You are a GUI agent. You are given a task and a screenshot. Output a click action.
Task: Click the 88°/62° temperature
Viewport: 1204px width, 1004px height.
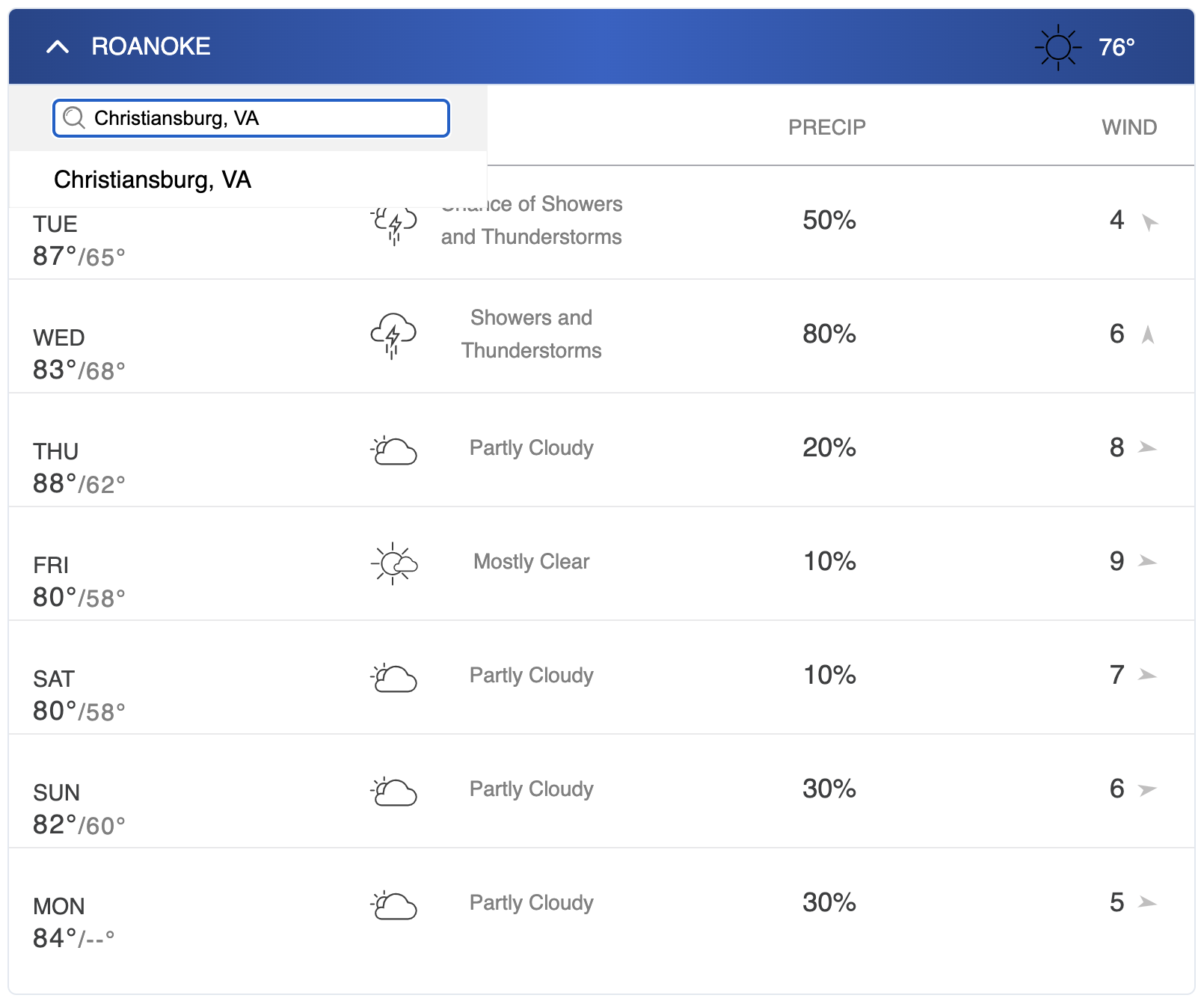tap(79, 484)
